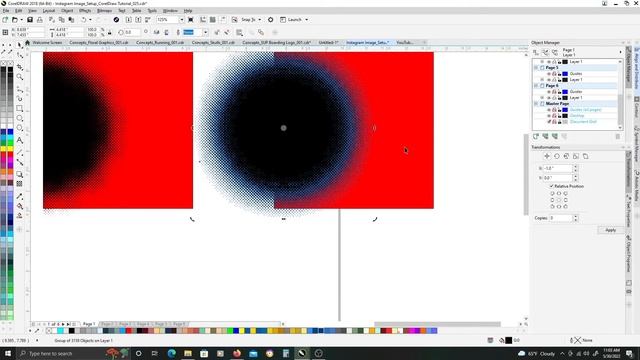
Task: Open the outline width dropdown
Action: coord(205,32)
